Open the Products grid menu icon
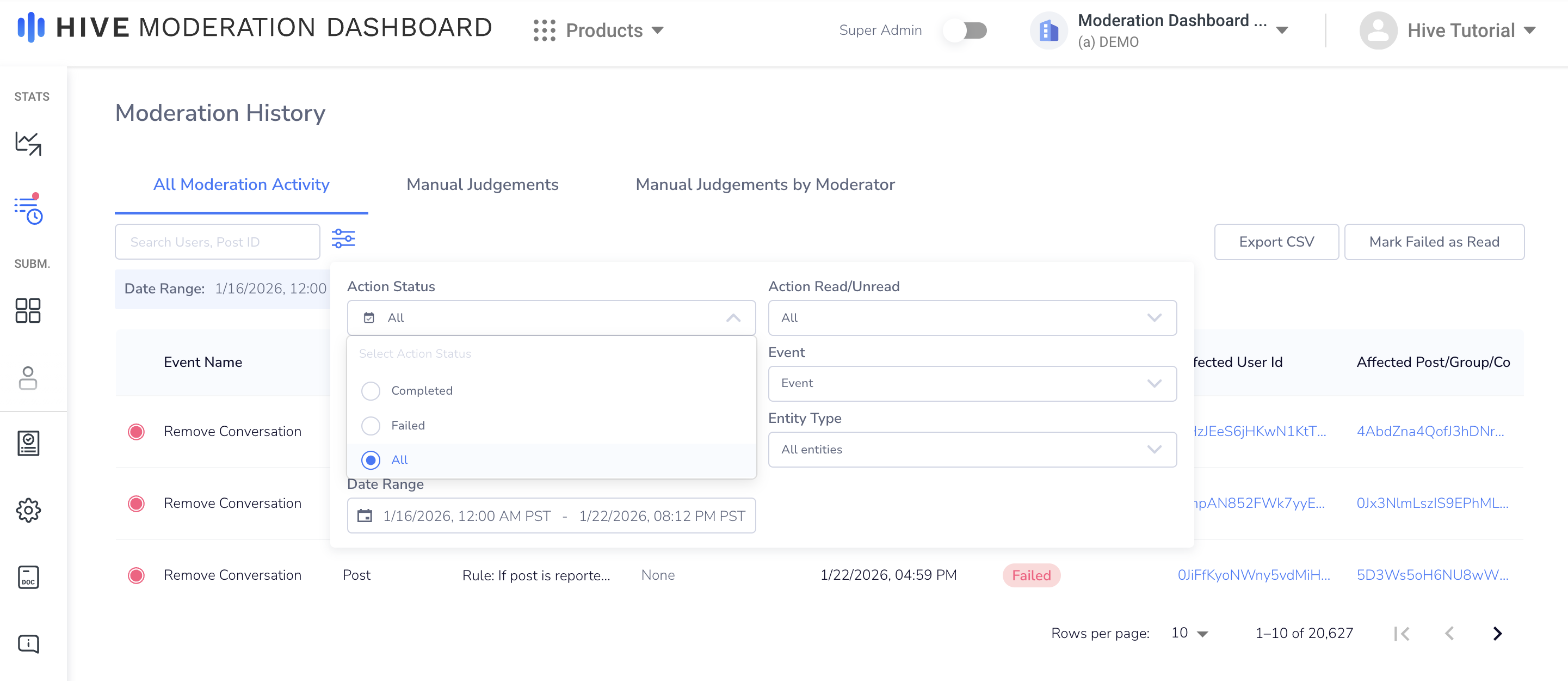 544,30
